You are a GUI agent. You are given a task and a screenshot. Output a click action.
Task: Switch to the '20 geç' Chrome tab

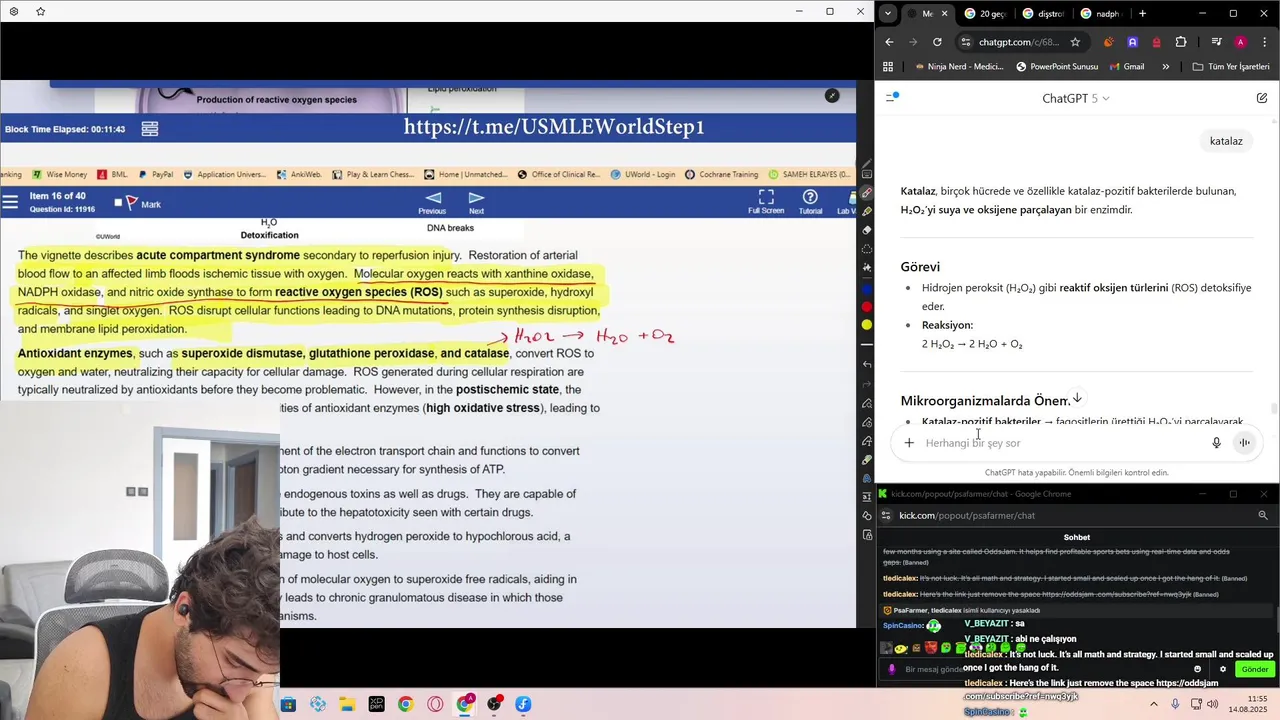[985, 14]
